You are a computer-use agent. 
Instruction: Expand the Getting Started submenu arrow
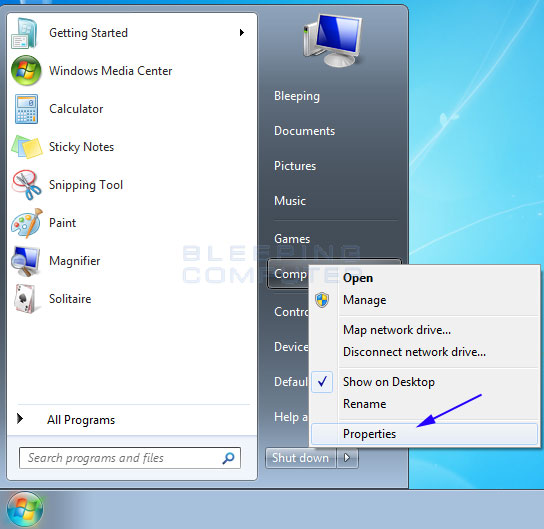[x=242, y=33]
